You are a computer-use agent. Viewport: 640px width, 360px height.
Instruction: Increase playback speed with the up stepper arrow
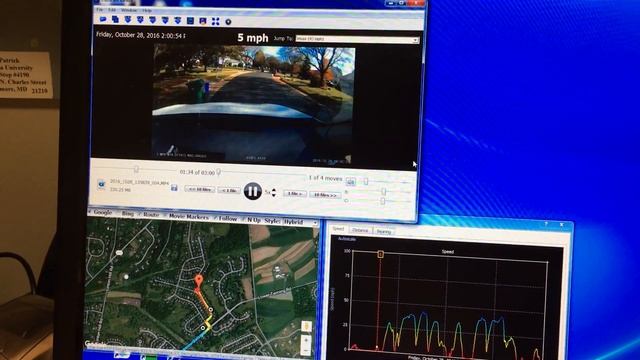point(273,190)
